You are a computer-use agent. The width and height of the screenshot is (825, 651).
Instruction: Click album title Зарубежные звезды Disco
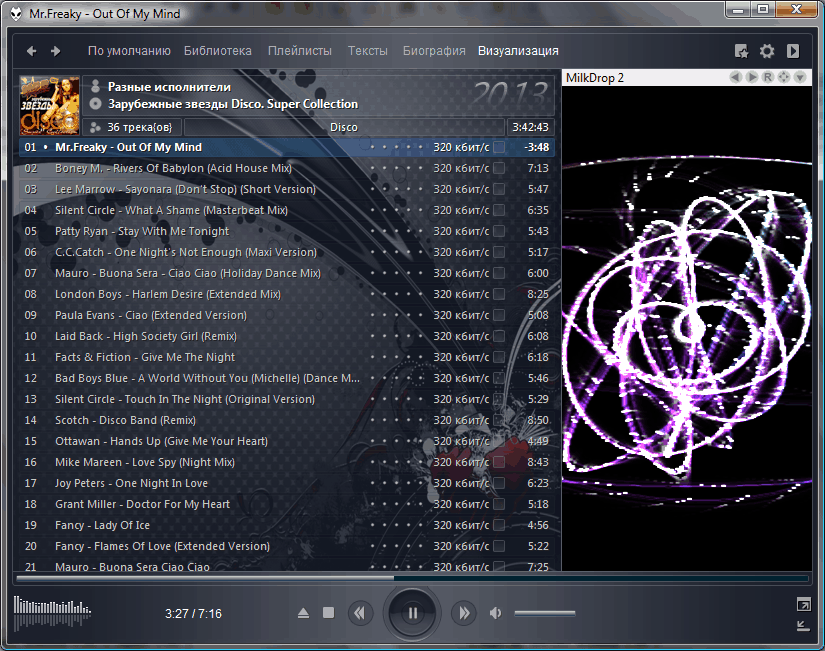233,104
